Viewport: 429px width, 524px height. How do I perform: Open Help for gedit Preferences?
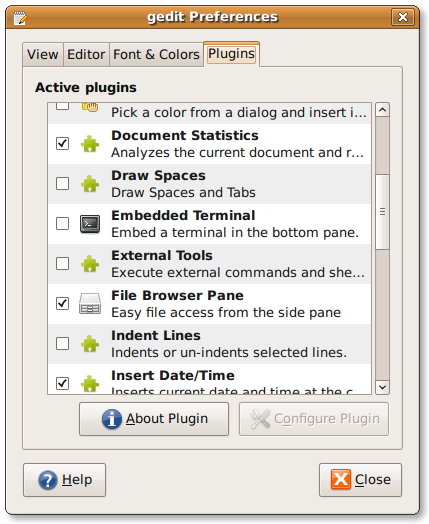click(64, 480)
